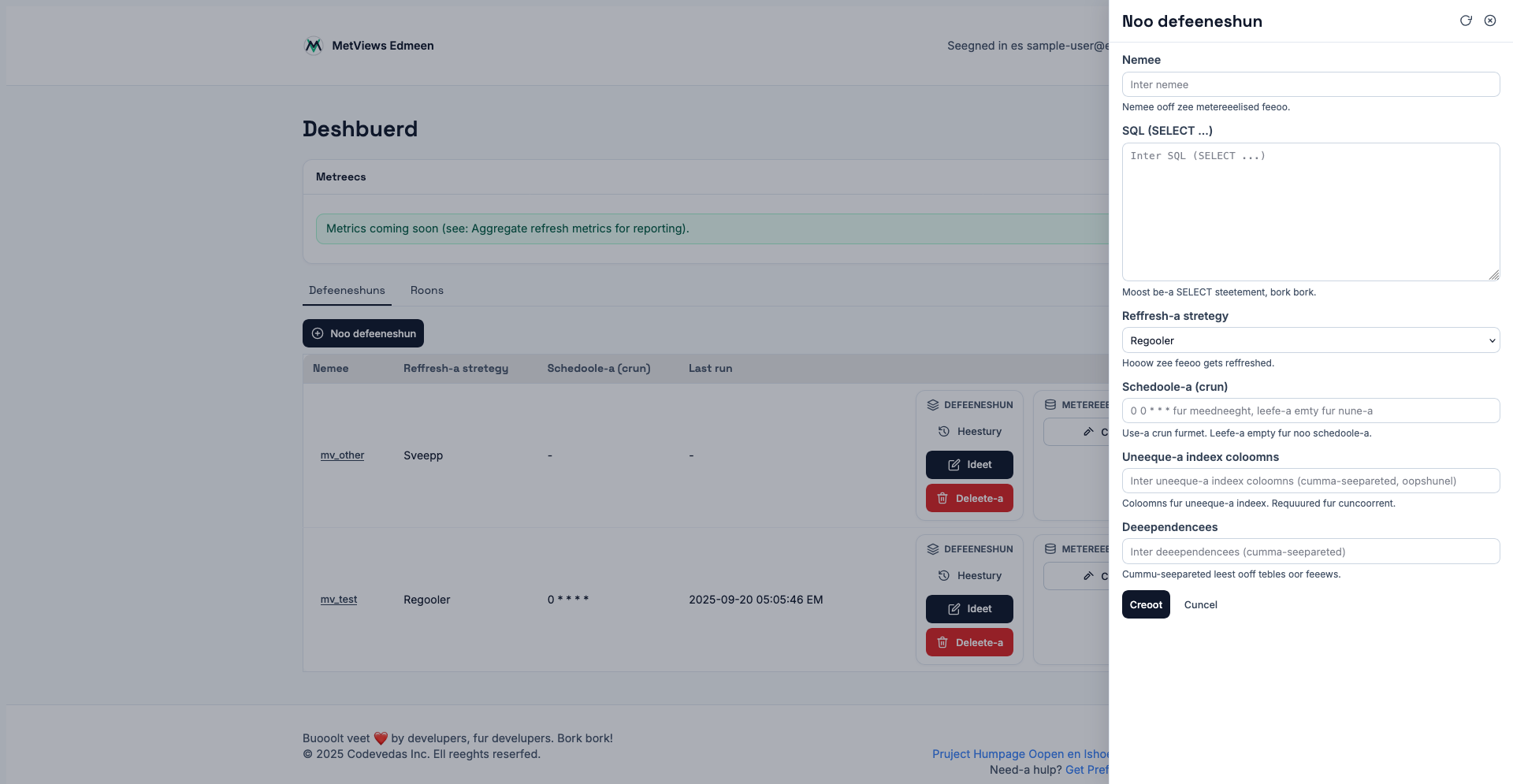Click the refresh icon in panel header
The image size is (1513, 784).
pyautogui.click(x=1466, y=20)
